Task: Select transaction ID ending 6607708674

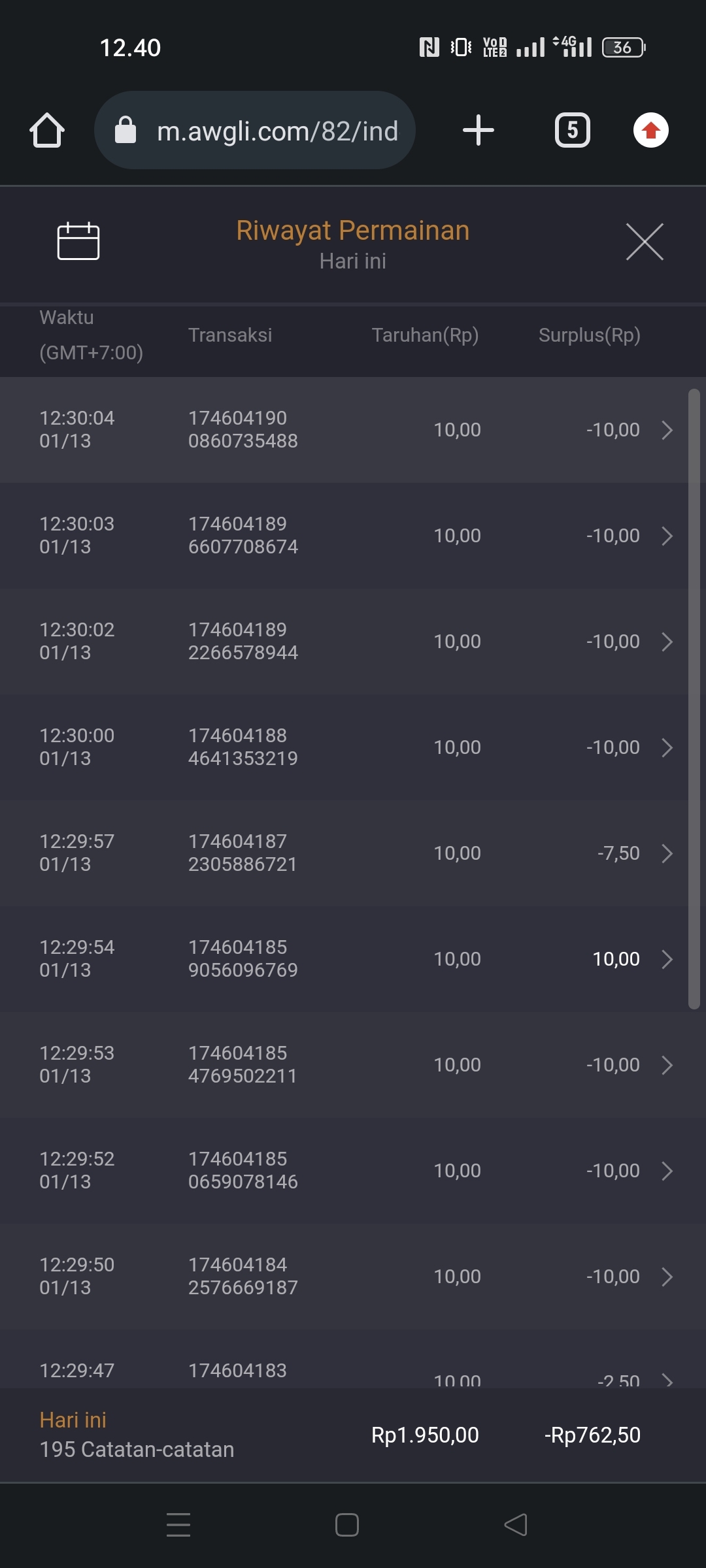Action: coord(243,535)
